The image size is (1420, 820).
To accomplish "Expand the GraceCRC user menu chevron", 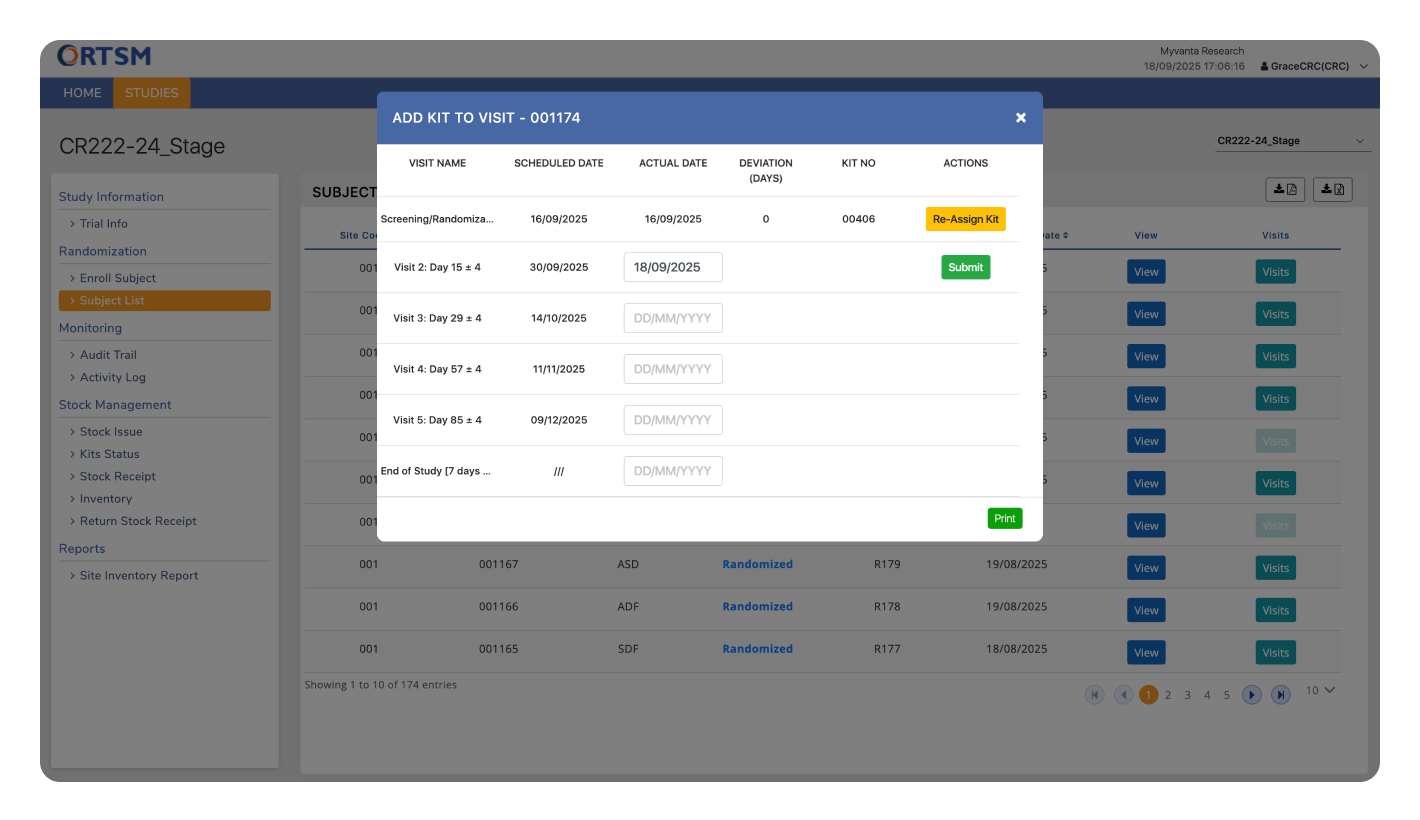I will (1364, 66).
